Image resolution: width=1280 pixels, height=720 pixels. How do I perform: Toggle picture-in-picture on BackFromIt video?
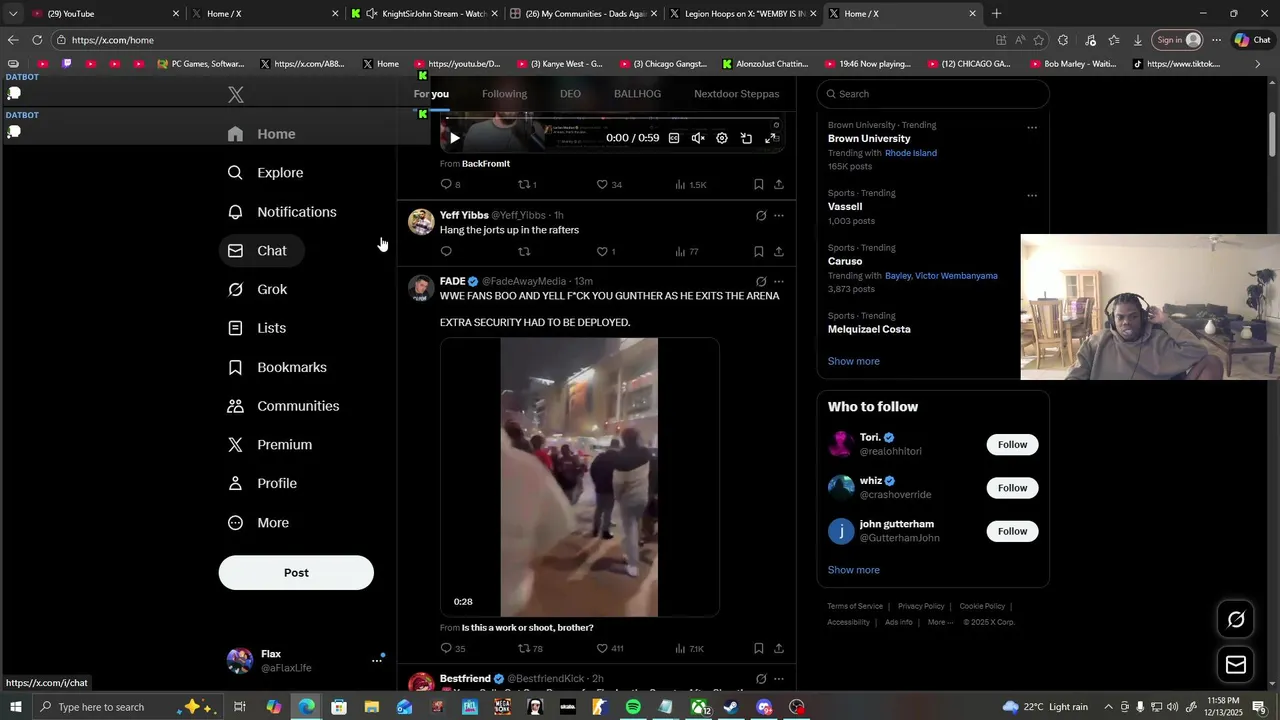pyautogui.click(x=746, y=138)
